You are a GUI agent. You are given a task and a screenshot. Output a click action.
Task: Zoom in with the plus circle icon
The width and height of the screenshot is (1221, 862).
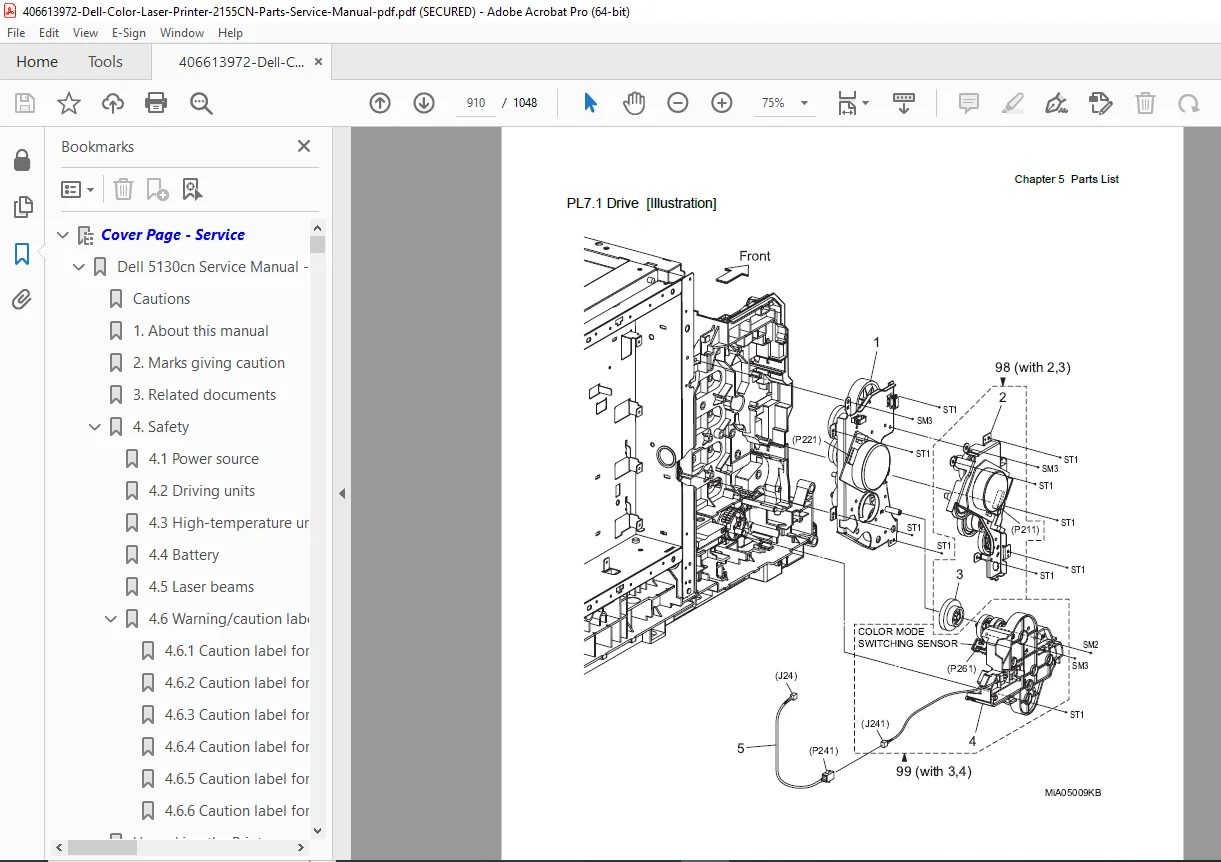pos(722,103)
